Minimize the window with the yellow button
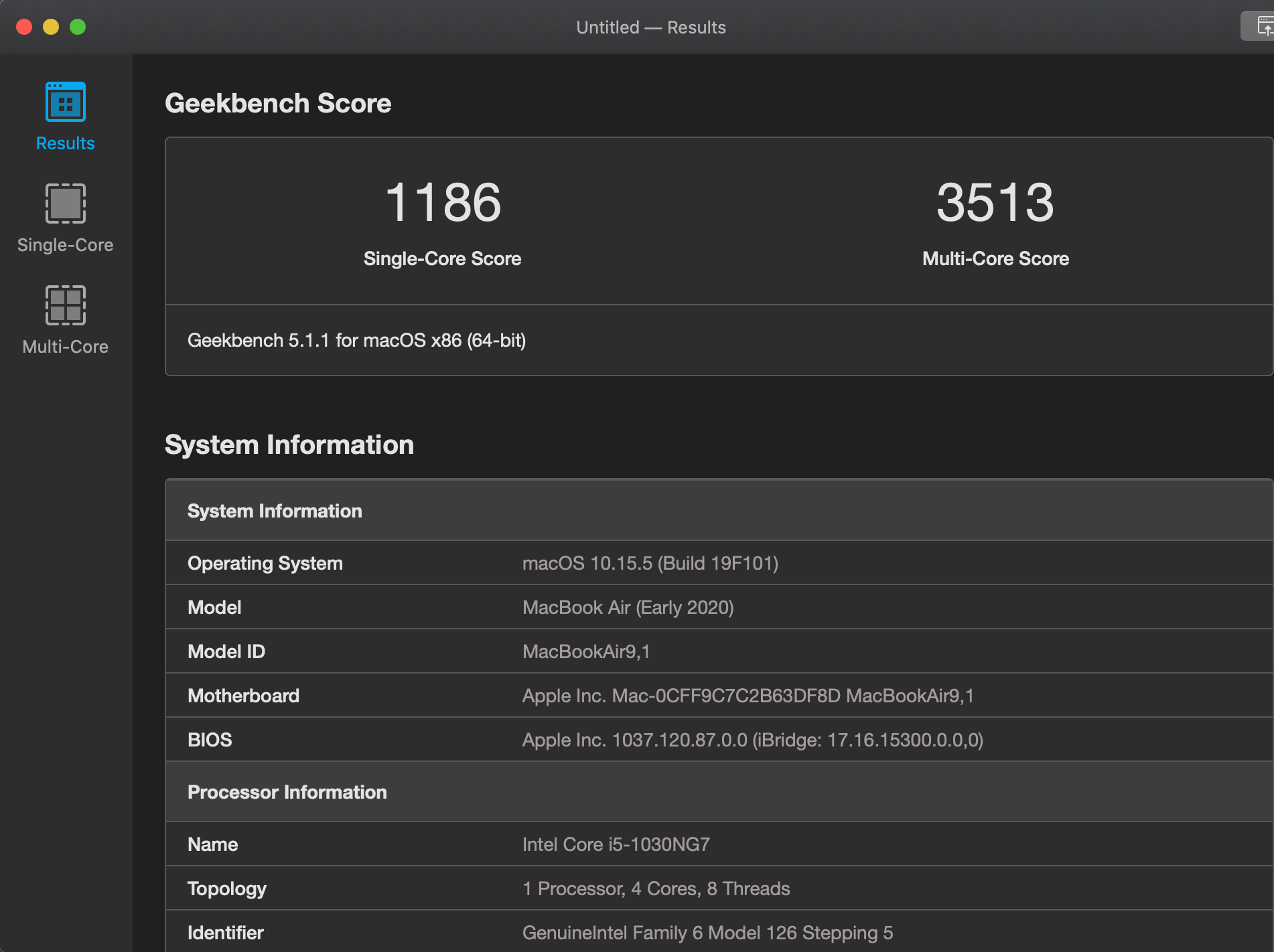The image size is (1274, 952). 51,27
